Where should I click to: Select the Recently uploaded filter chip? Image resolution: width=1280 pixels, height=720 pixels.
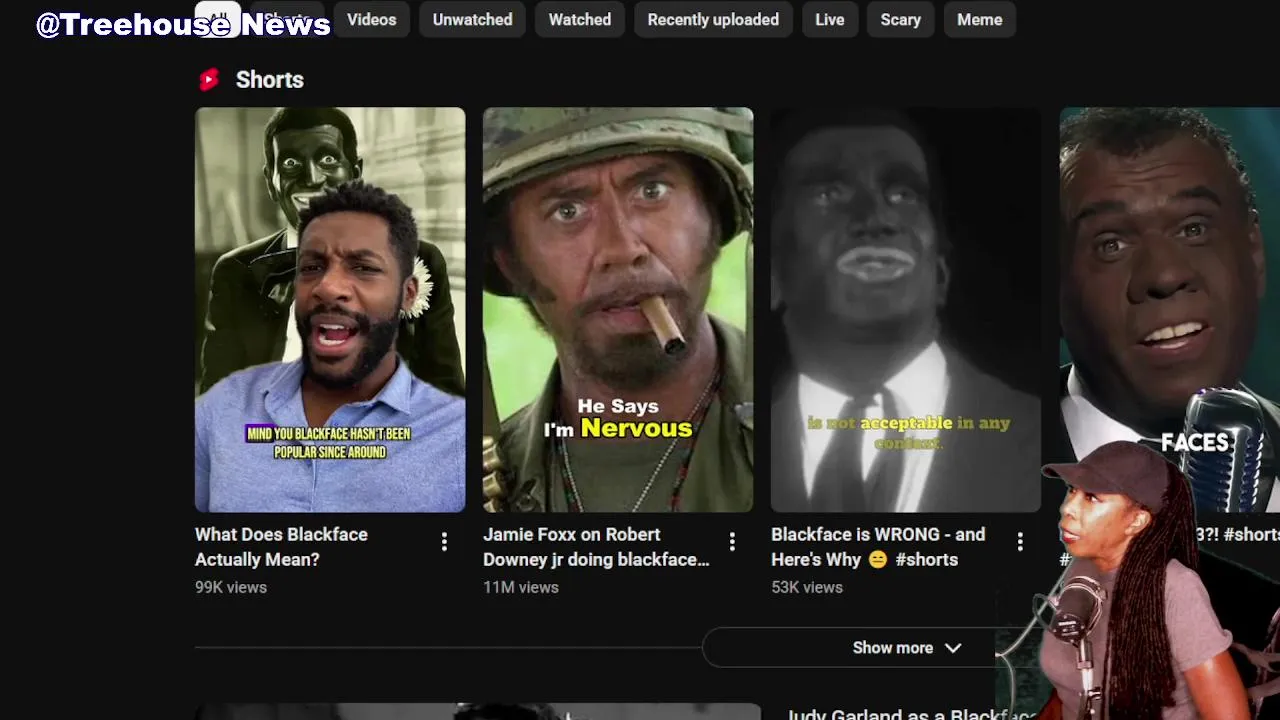(713, 19)
